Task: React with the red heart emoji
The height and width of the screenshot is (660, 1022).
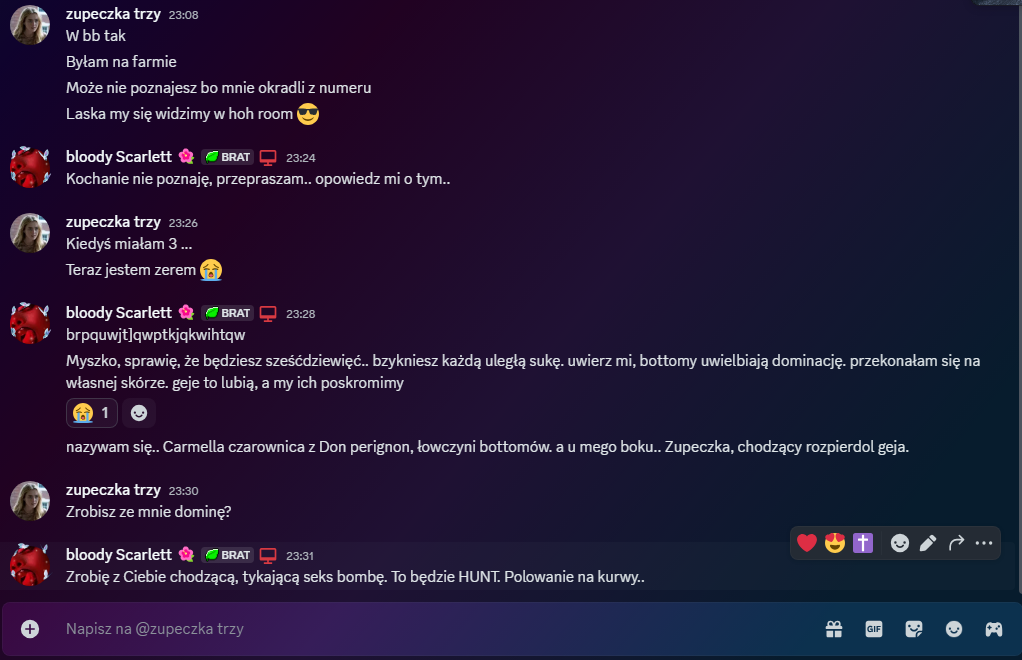Action: [x=806, y=543]
